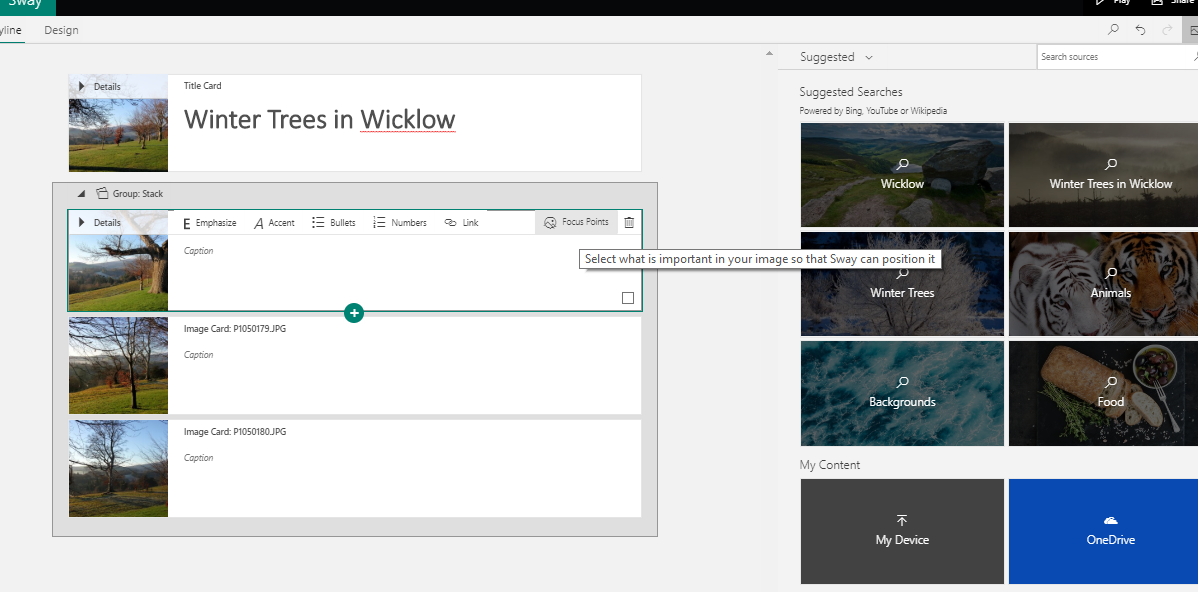This screenshot has height=592, width=1198.
Task: Select the Winter Trees suggested search tile
Action: pos(902,284)
